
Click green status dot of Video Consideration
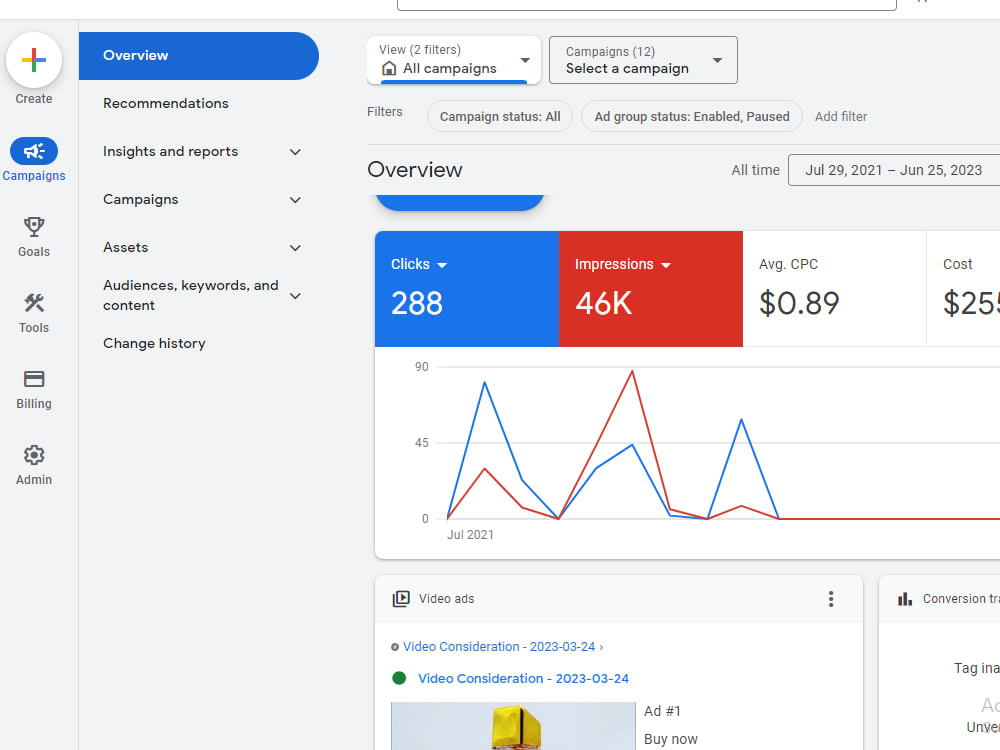tap(399, 678)
